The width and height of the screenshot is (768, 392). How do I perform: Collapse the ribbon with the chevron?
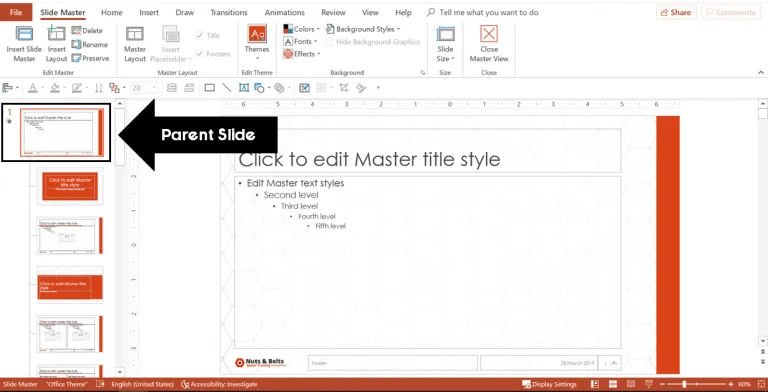(x=761, y=73)
